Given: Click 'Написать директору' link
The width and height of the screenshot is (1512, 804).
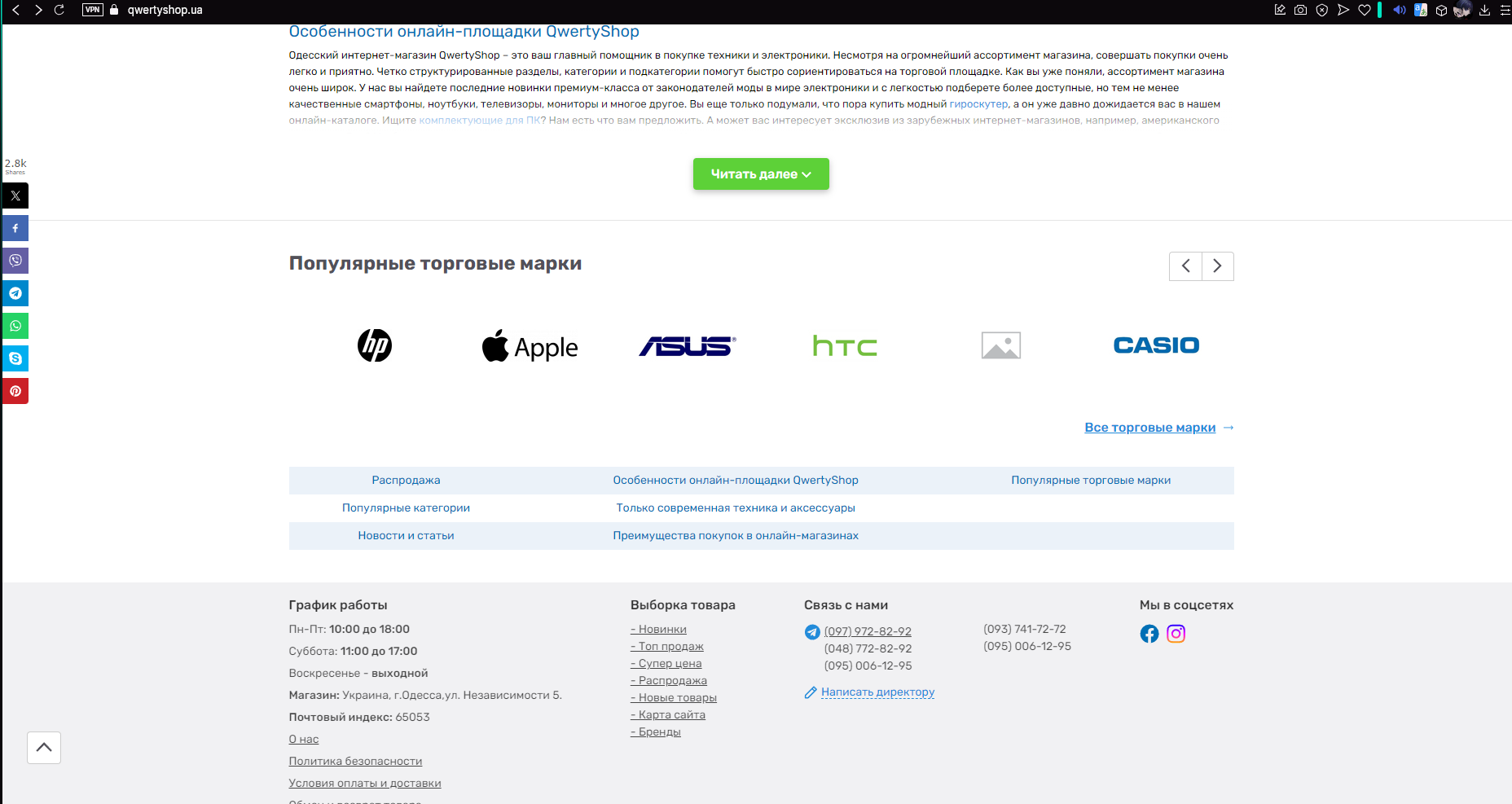Looking at the screenshot, I should [877, 692].
